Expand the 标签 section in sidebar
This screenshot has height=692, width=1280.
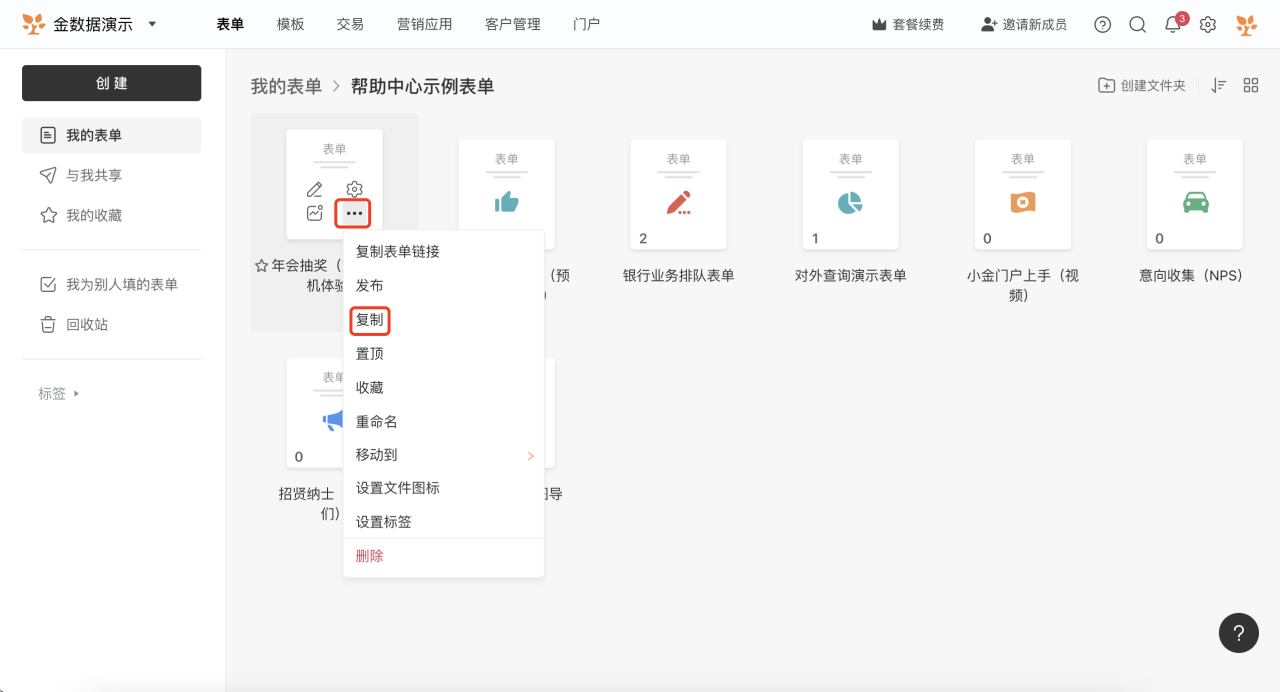point(59,394)
